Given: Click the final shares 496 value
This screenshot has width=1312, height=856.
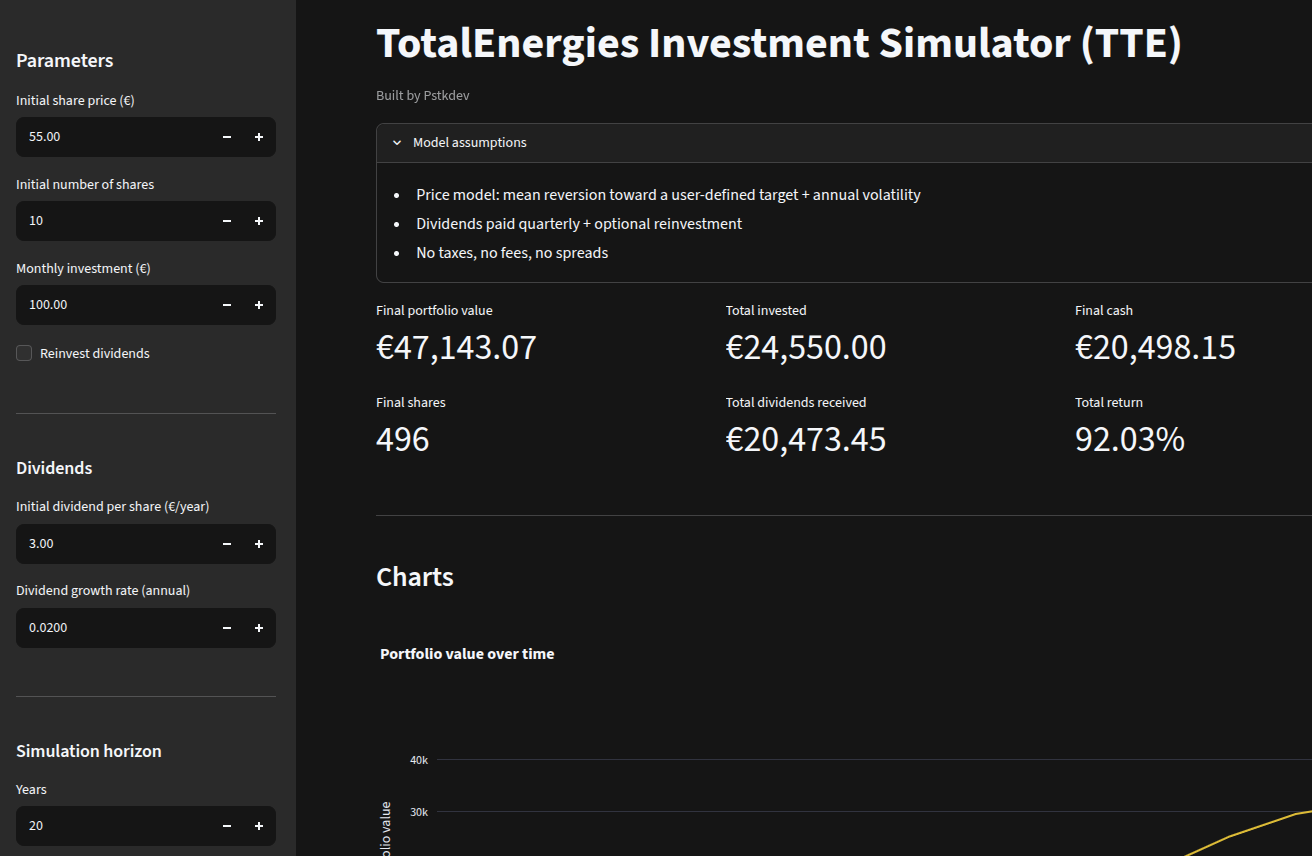Looking at the screenshot, I should point(403,439).
